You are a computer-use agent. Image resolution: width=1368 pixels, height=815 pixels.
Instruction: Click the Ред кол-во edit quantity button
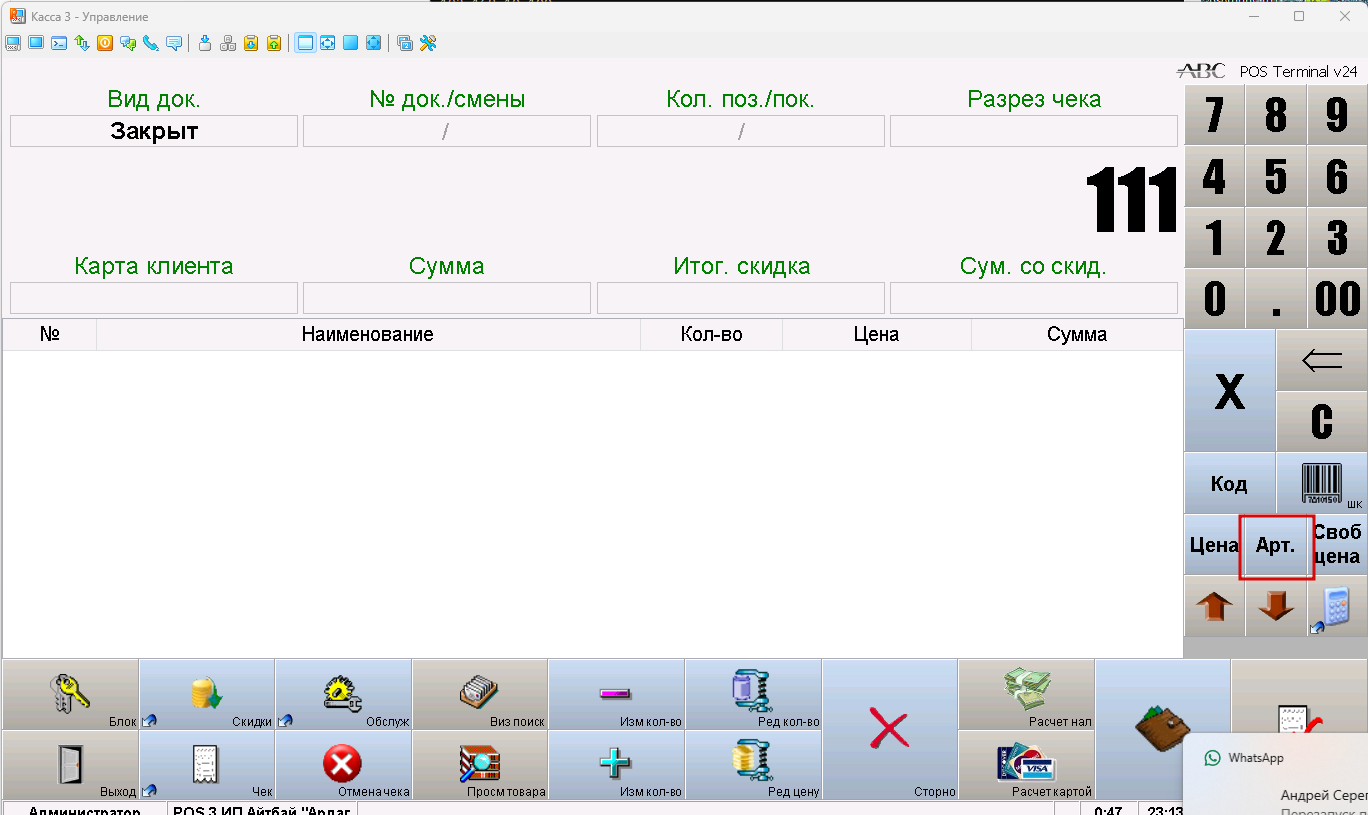(753, 694)
